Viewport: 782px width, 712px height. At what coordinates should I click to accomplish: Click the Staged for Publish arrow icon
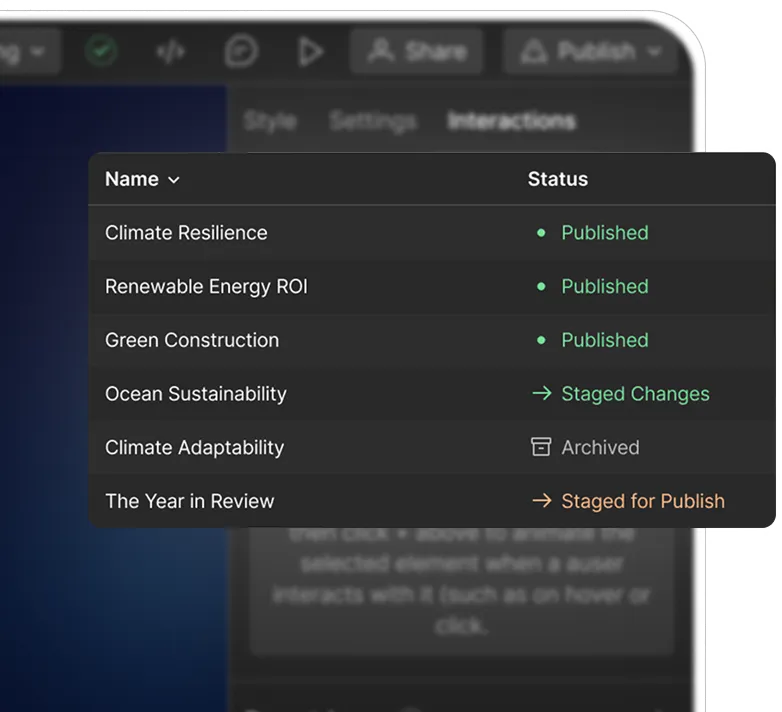[542, 501]
